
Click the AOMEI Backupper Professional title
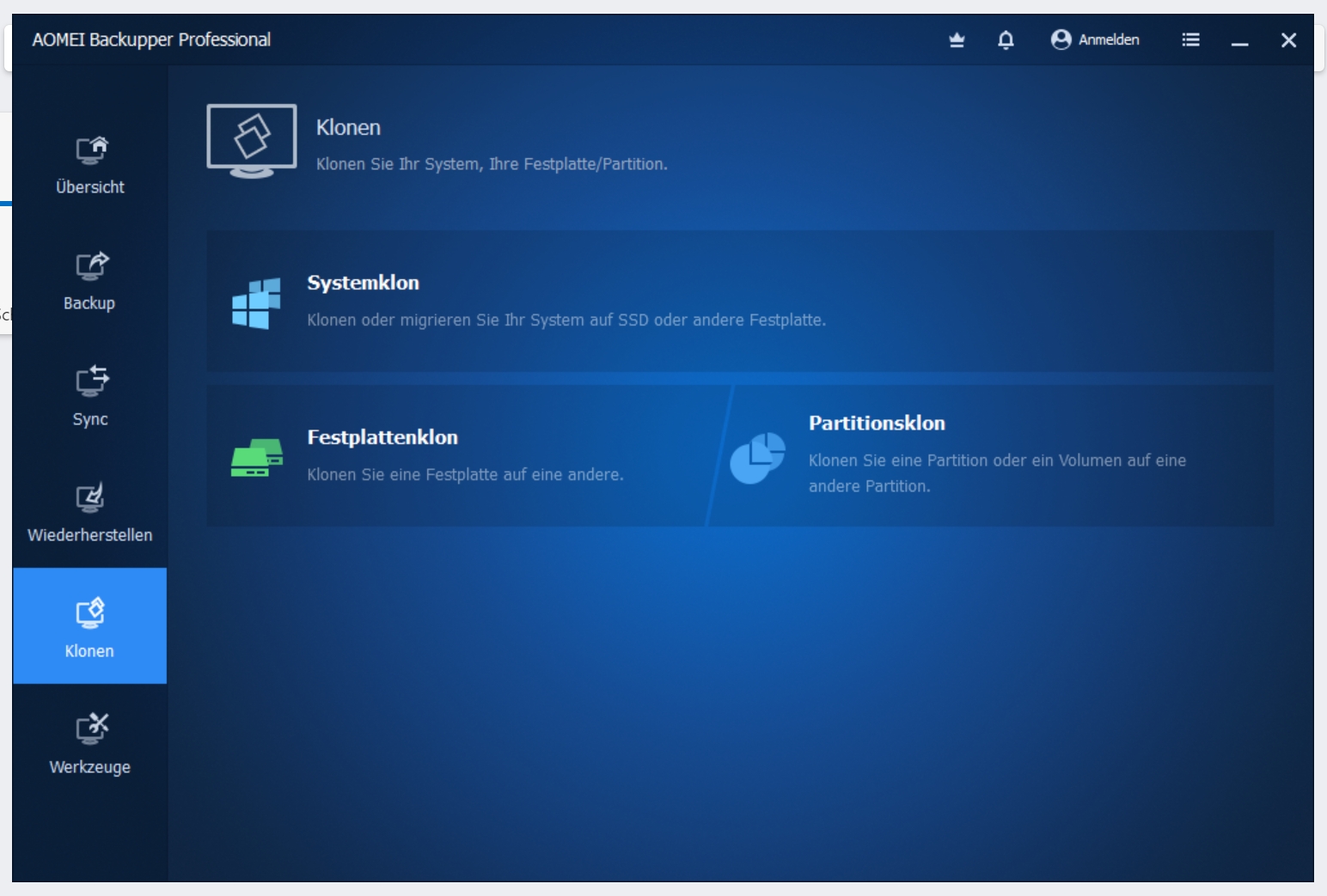[151, 40]
